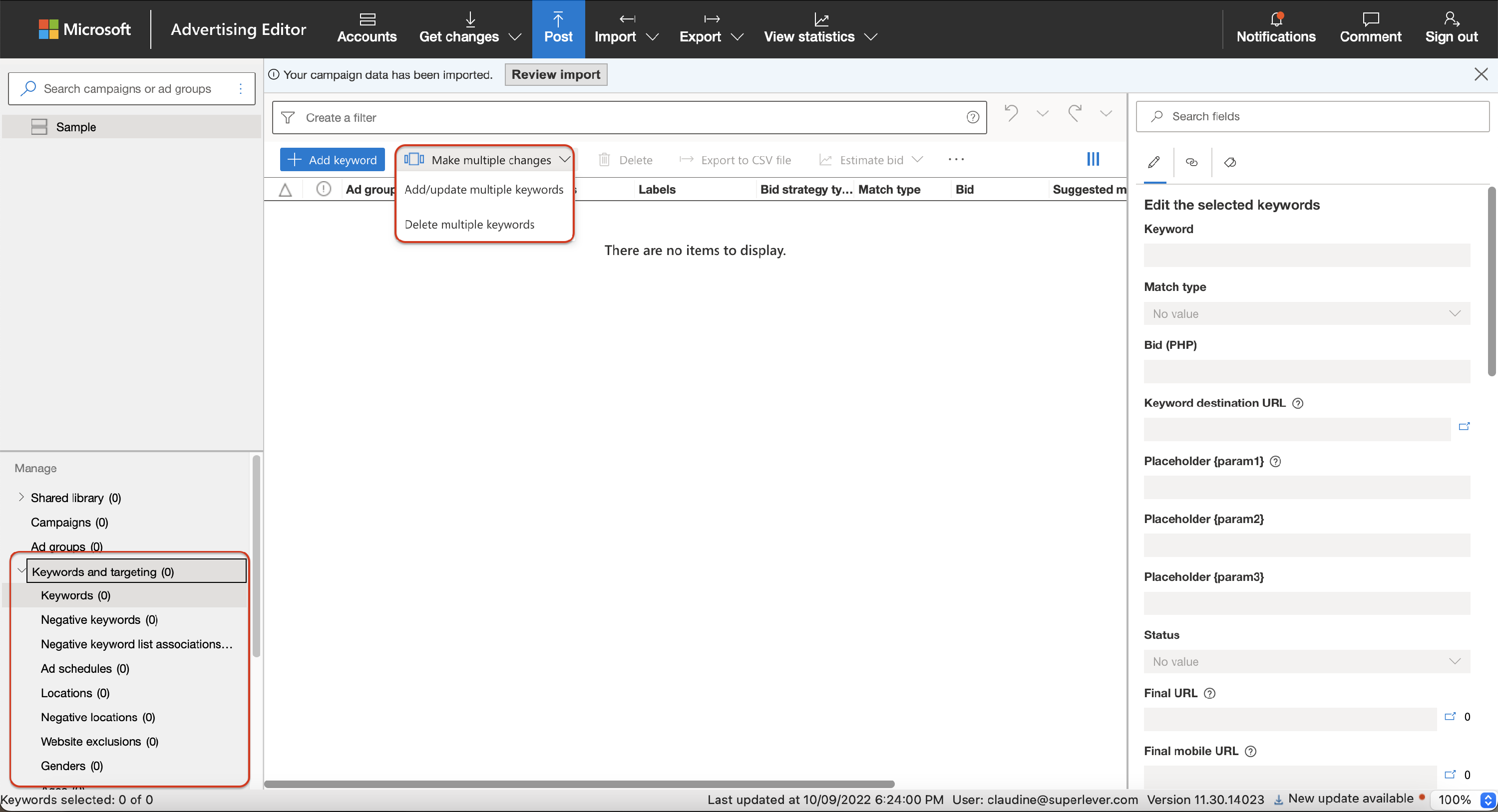Image resolution: width=1498 pixels, height=812 pixels.
Task: Select Add/update multiple keywords option
Action: click(x=484, y=190)
